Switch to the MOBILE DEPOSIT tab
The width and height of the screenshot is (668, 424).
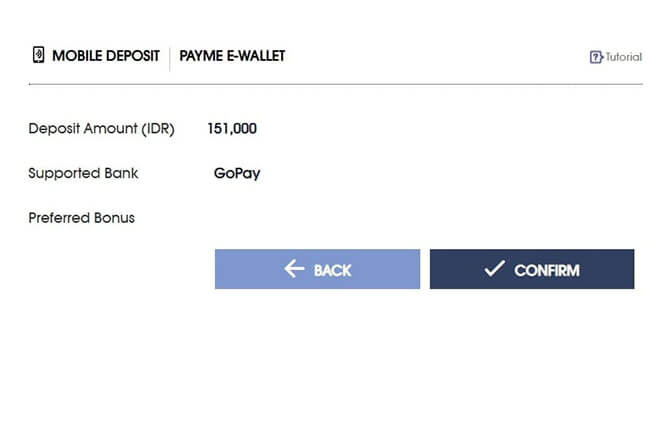coord(106,56)
